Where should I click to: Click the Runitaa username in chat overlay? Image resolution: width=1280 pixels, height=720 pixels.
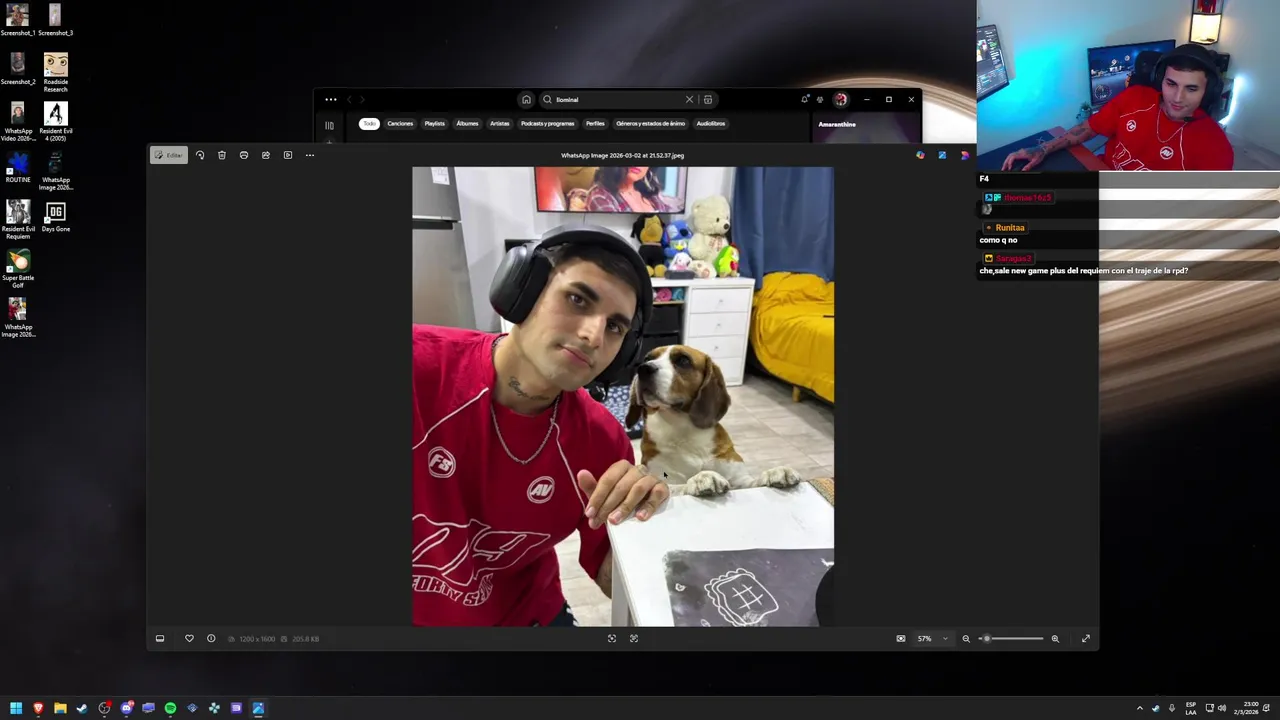tap(1010, 228)
